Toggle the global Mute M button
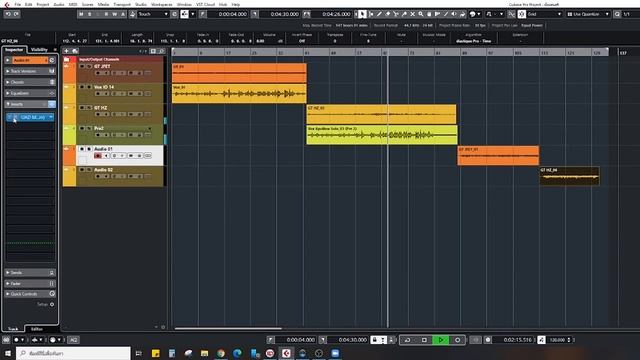The height and width of the screenshot is (360, 640). 81,14
